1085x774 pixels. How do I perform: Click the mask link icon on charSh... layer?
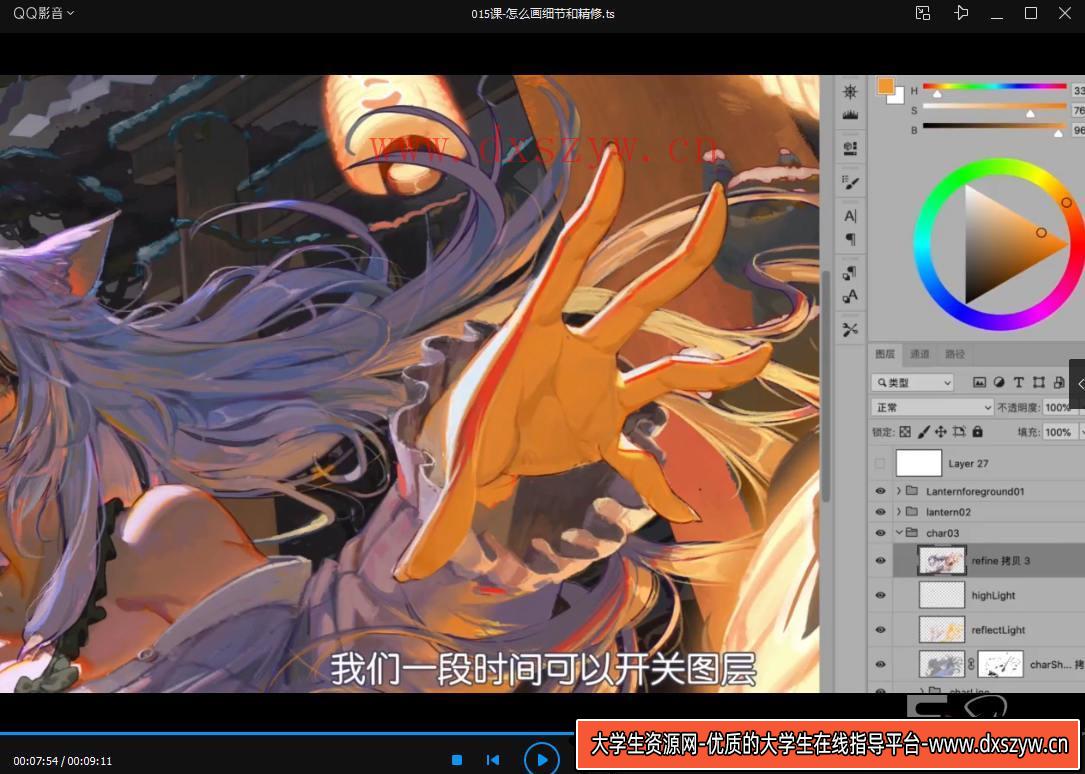coord(971,664)
